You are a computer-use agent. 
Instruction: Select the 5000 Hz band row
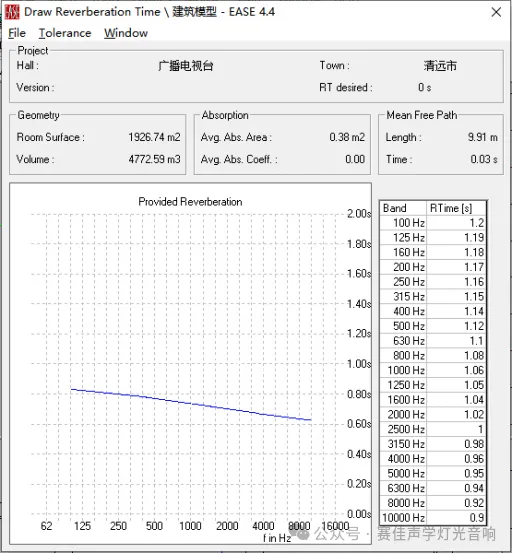(433, 473)
